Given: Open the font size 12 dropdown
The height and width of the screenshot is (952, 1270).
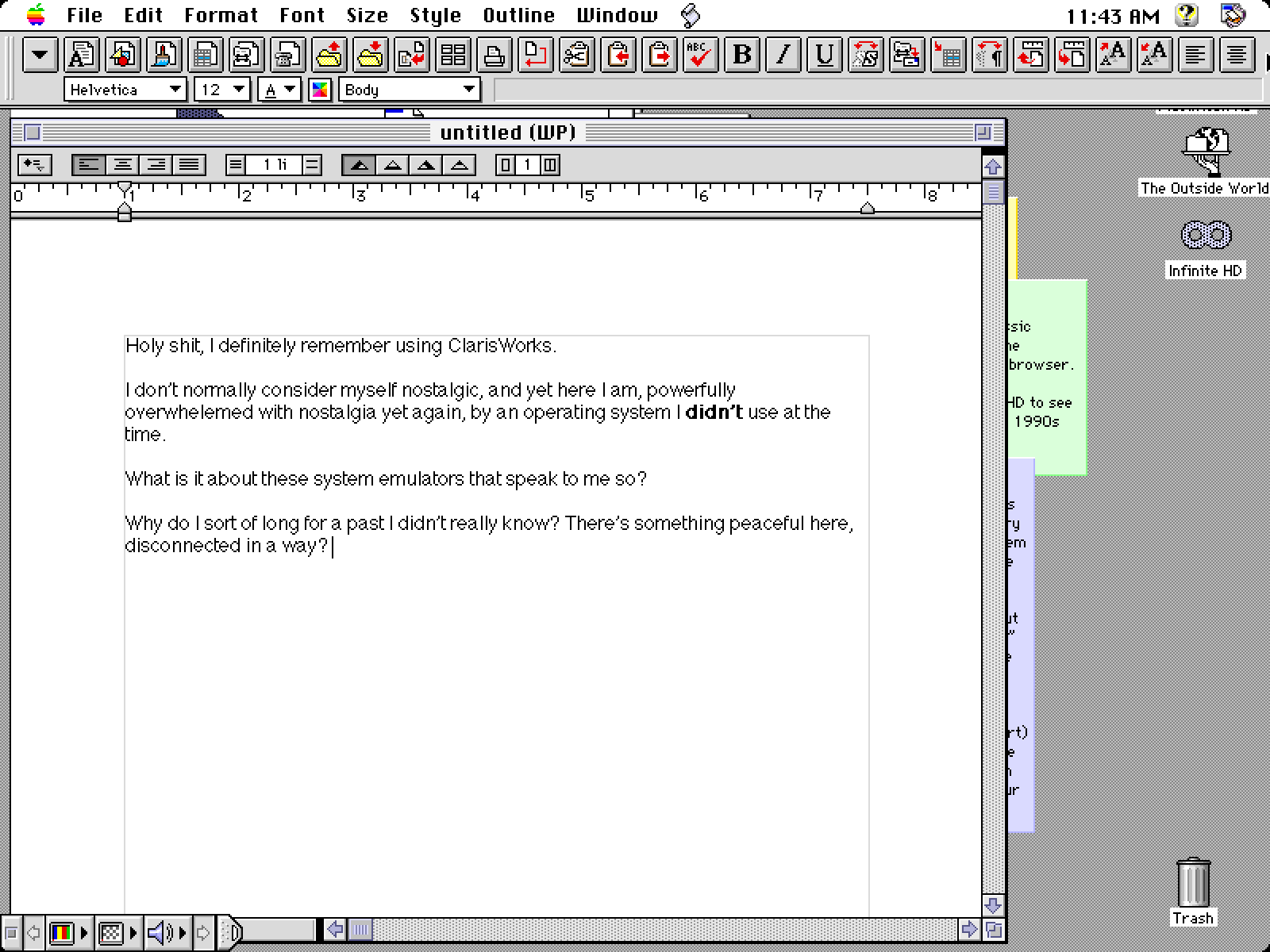Looking at the screenshot, I should click(x=222, y=90).
